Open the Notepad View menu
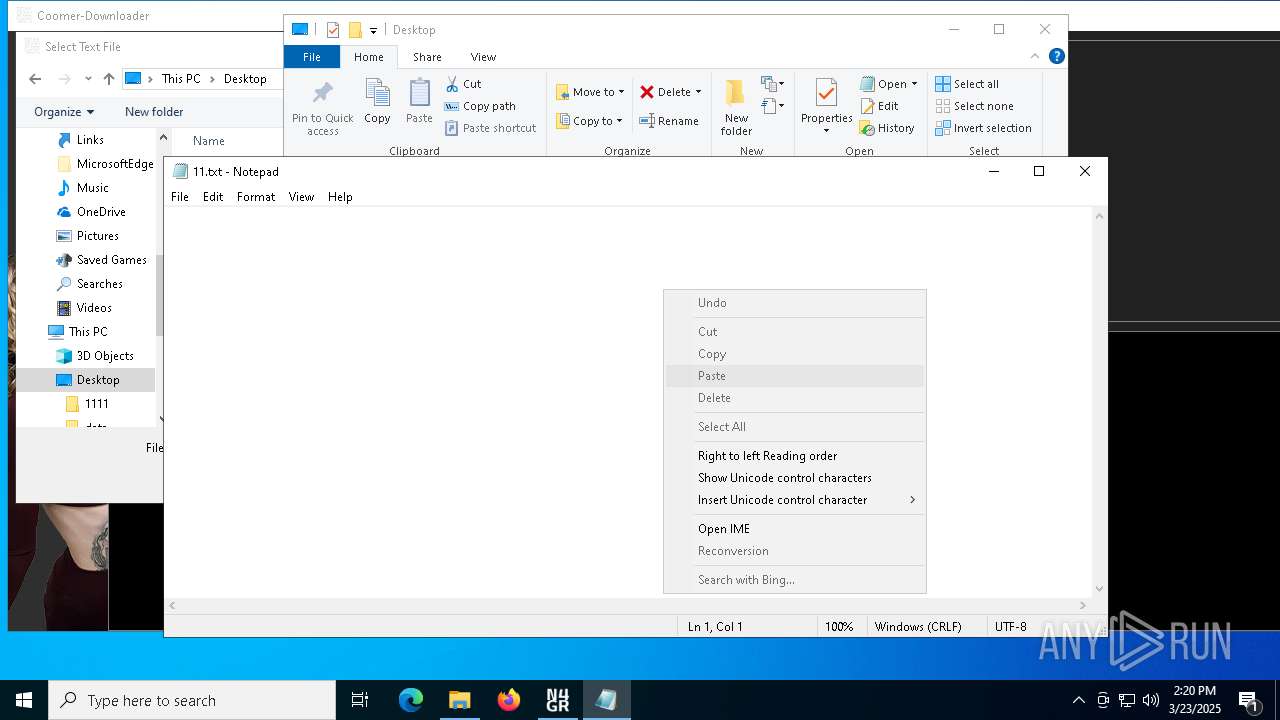The image size is (1280, 720). tap(301, 197)
